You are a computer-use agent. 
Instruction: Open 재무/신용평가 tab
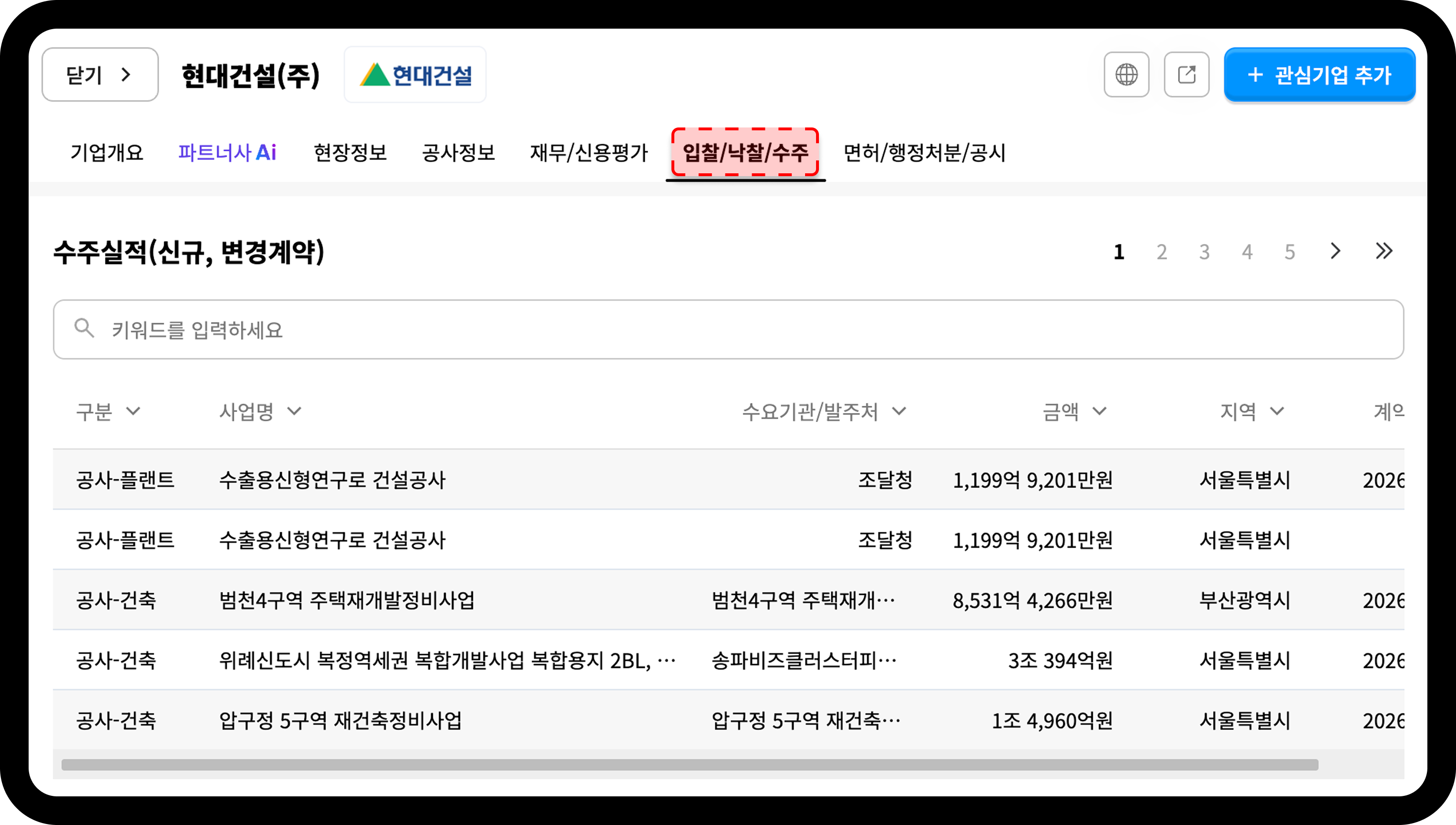coord(588,152)
